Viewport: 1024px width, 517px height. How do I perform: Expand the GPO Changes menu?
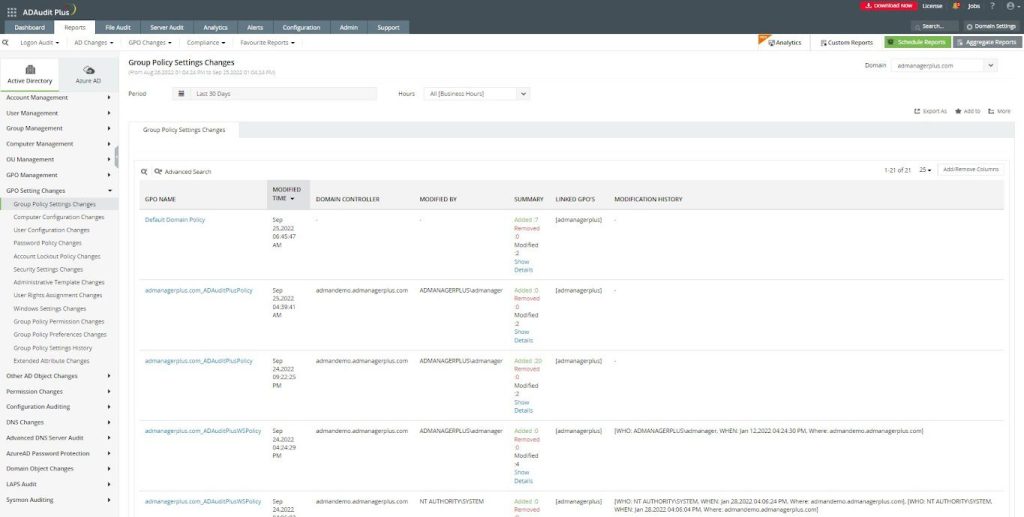click(150, 43)
